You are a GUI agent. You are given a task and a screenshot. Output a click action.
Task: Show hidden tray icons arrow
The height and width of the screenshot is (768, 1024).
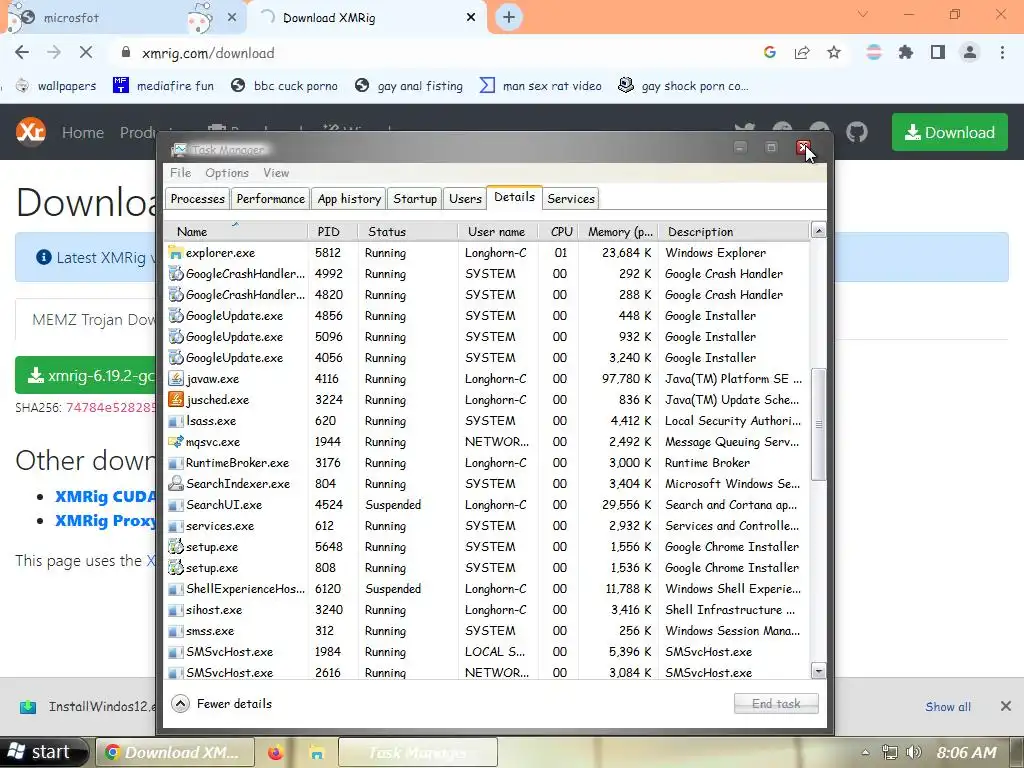click(865, 752)
